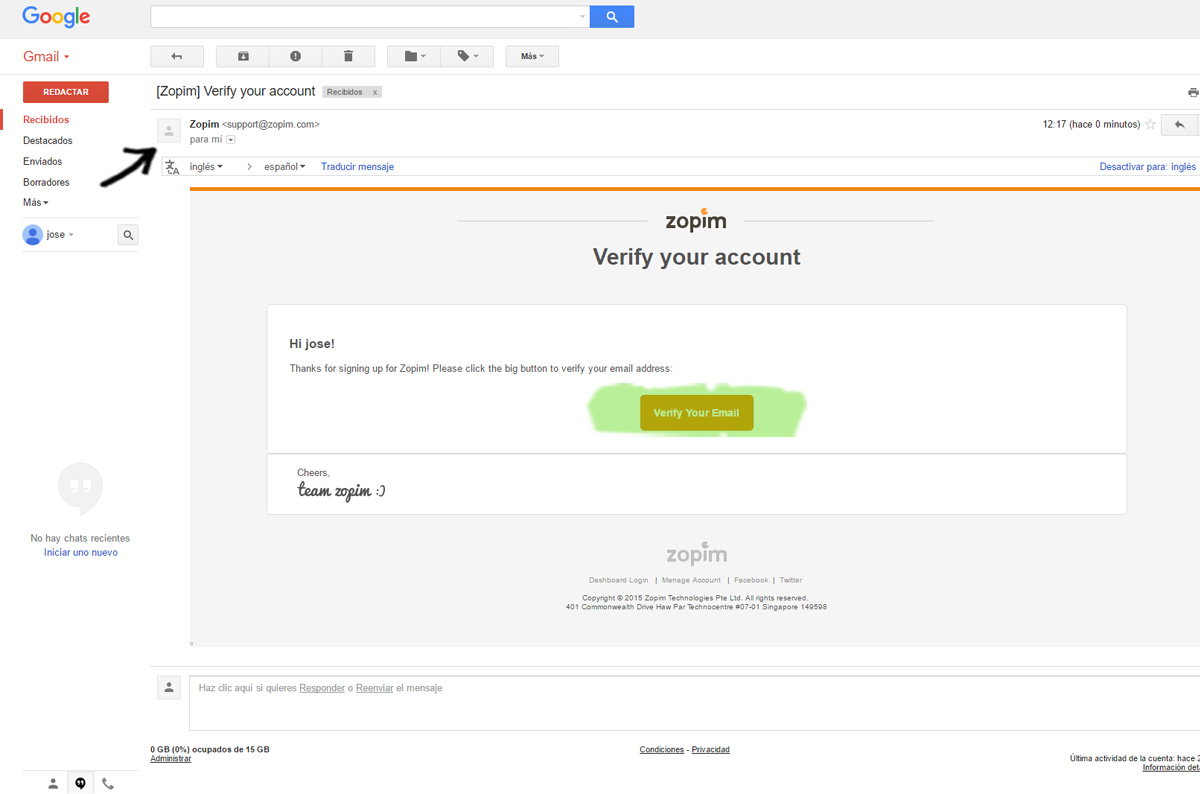The height and width of the screenshot is (794, 1200).
Task: Click the back to inbox arrow icon
Action: tap(177, 57)
